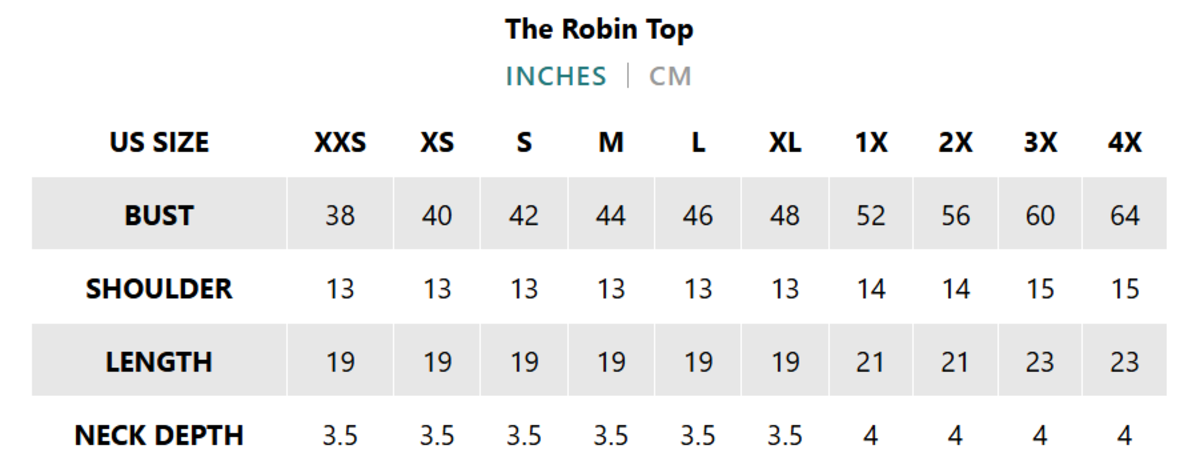Select the M size column header
The height and width of the screenshot is (469, 1200).
tap(611, 142)
